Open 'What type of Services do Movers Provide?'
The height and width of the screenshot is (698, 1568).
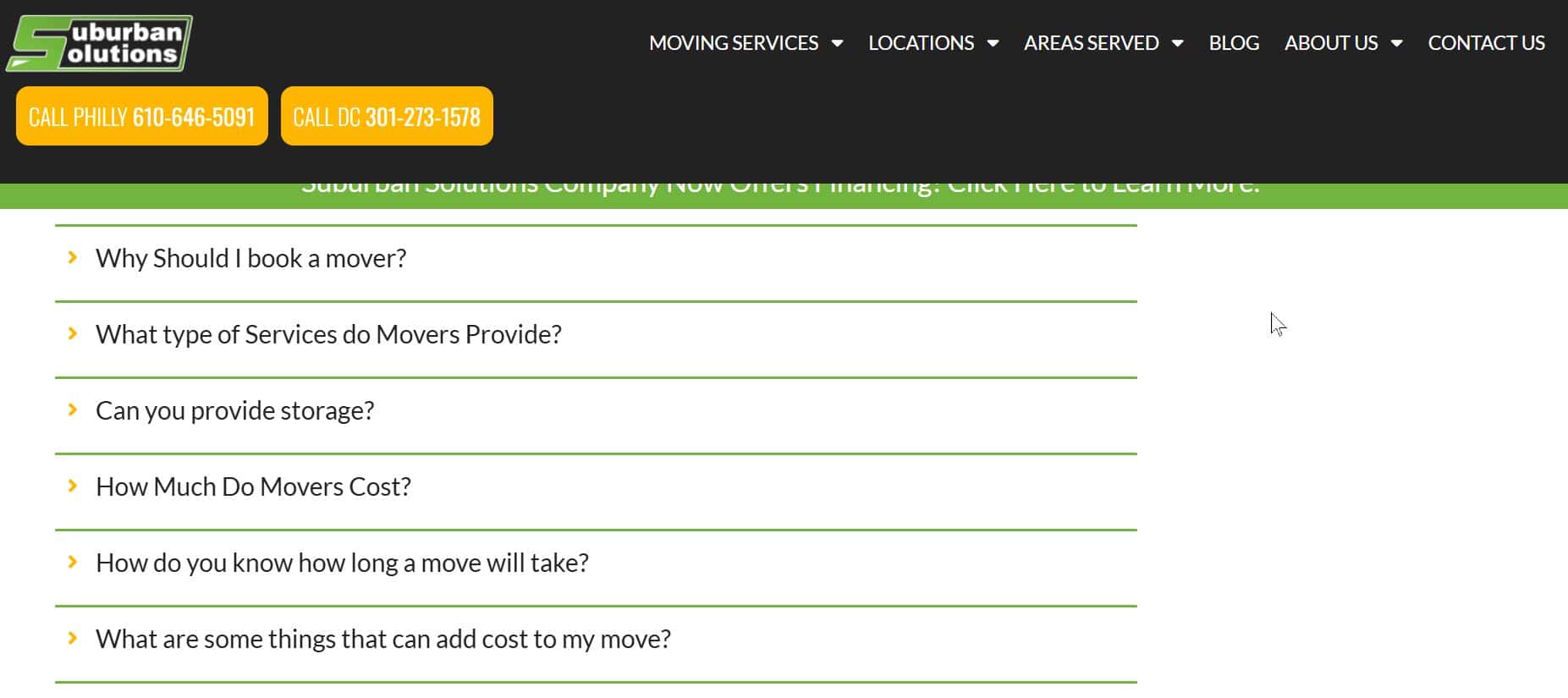[328, 334]
